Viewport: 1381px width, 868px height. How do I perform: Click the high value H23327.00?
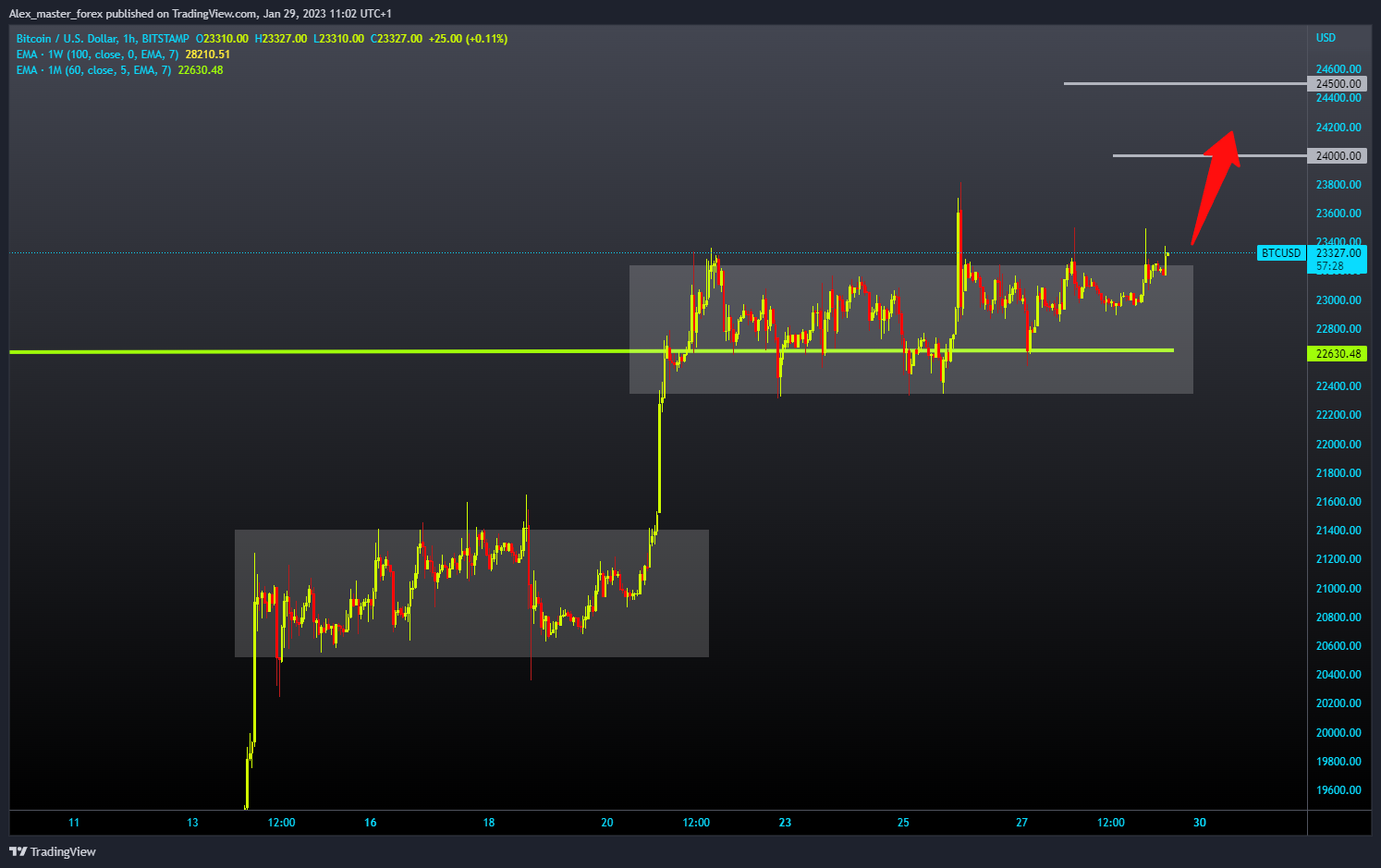(x=280, y=39)
